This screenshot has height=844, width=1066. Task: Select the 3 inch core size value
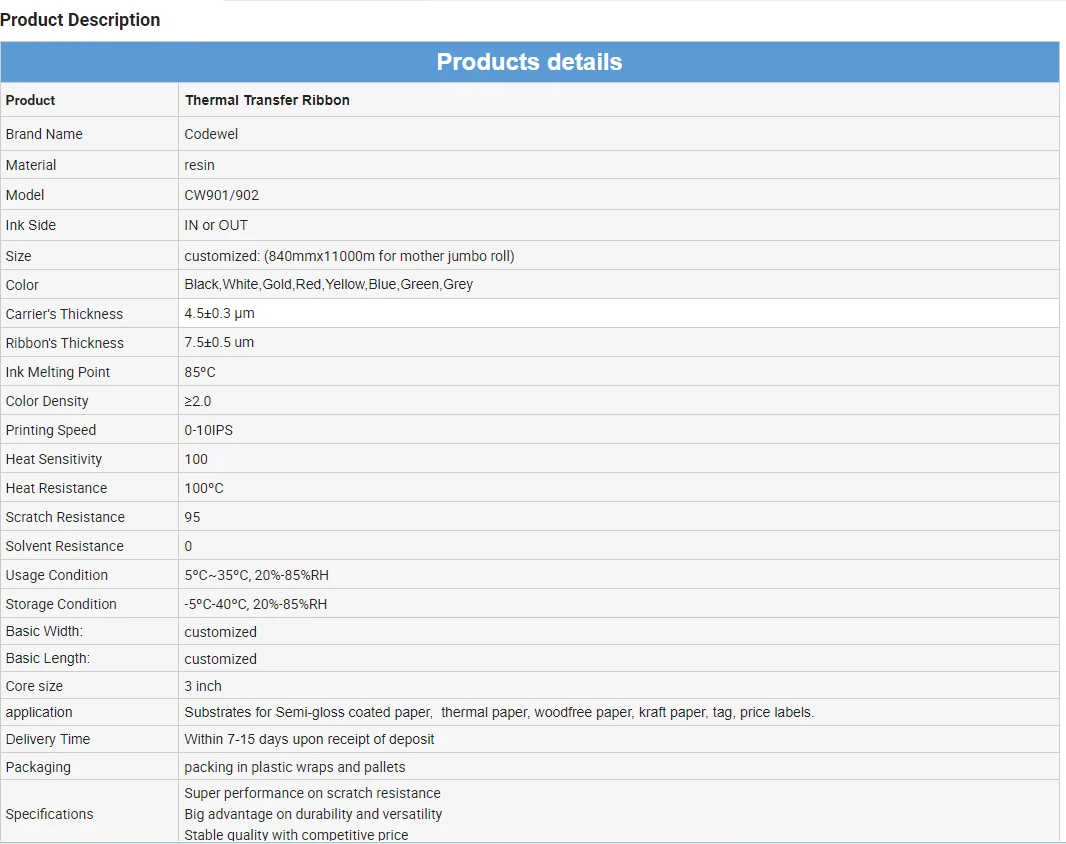(x=203, y=686)
